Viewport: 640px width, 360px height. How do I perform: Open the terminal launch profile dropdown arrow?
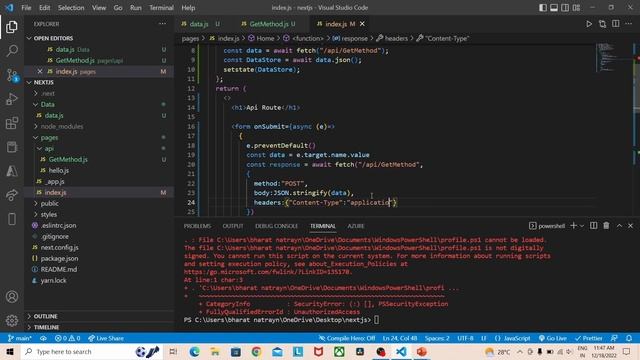(x=582, y=226)
